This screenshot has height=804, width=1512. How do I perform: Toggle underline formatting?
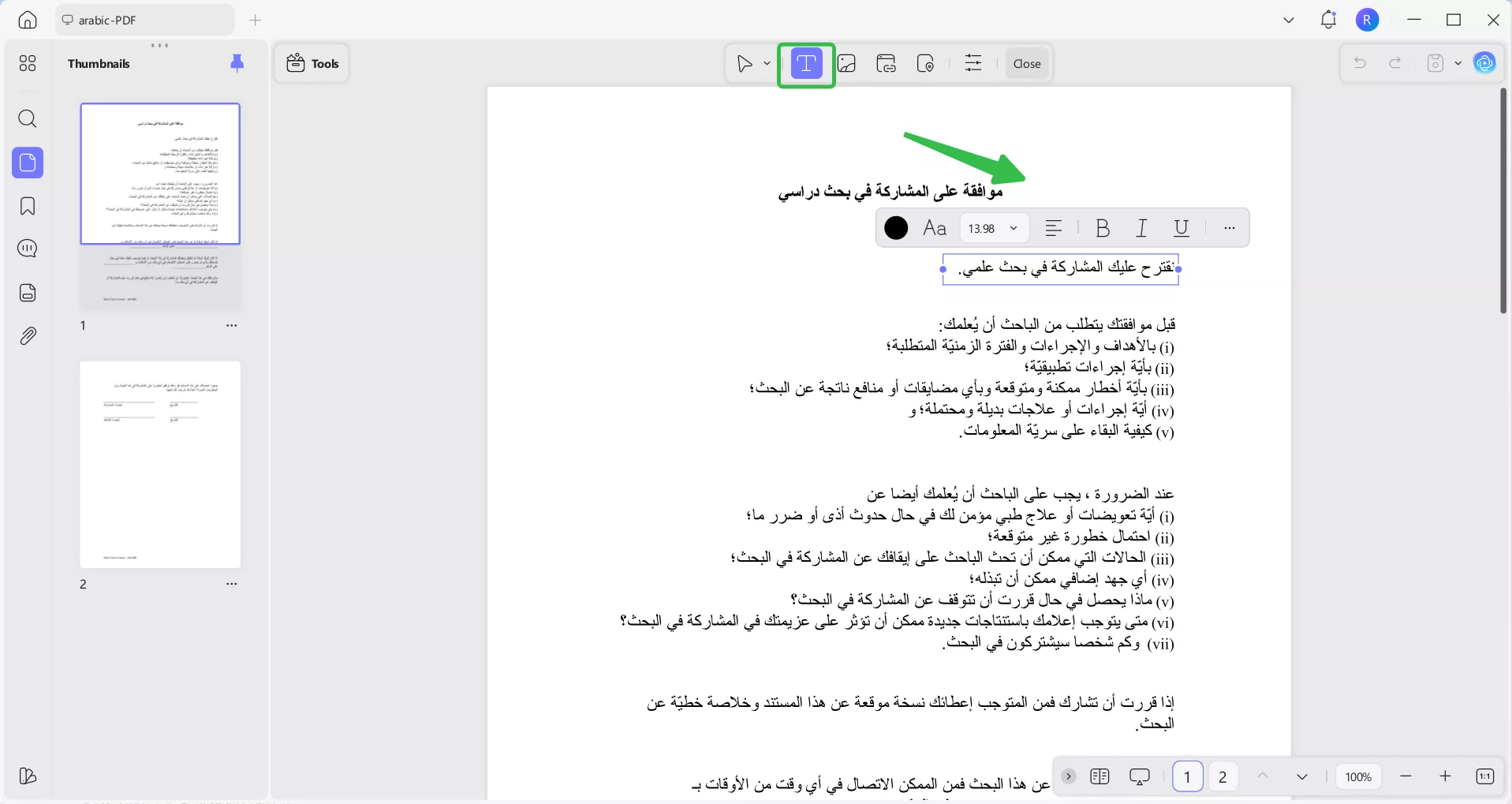[x=1181, y=228]
